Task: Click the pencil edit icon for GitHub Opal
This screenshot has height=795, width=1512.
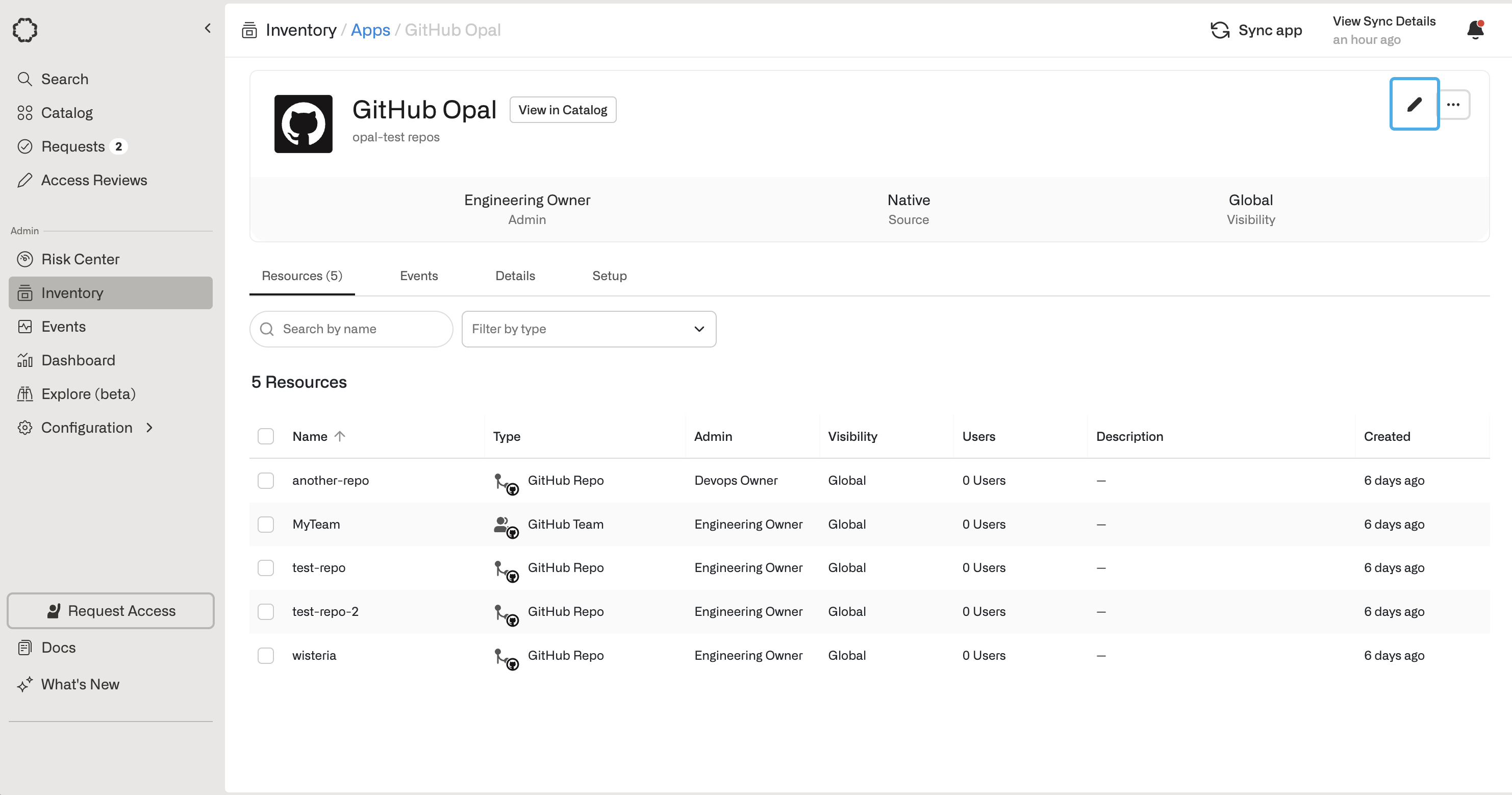Action: pyautogui.click(x=1414, y=104)
